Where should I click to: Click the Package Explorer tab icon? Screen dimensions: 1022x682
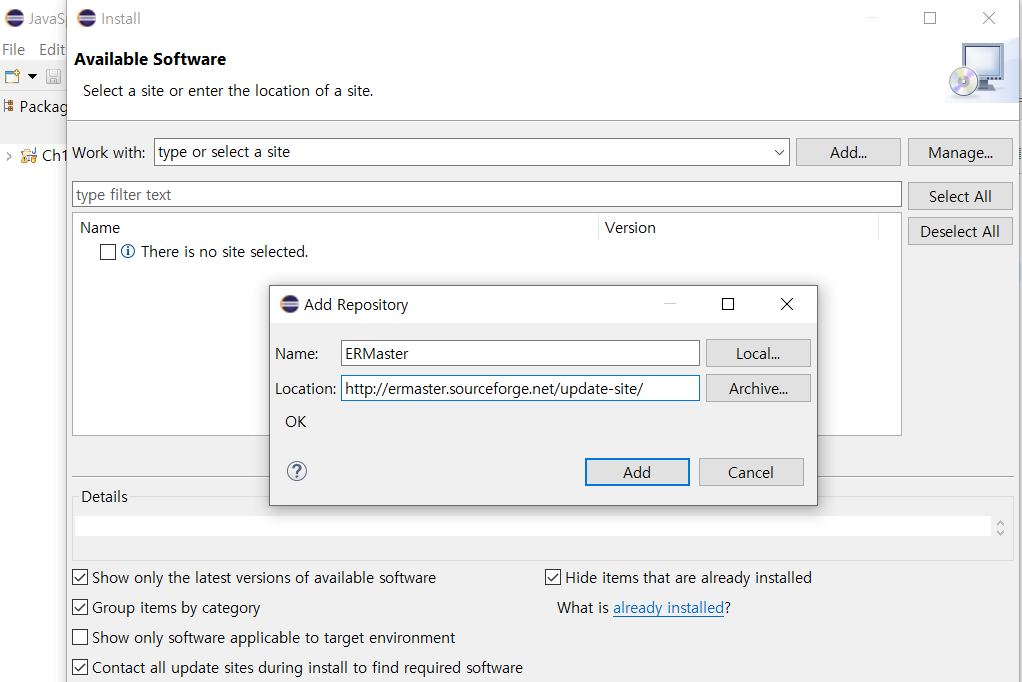click(8, 106)
